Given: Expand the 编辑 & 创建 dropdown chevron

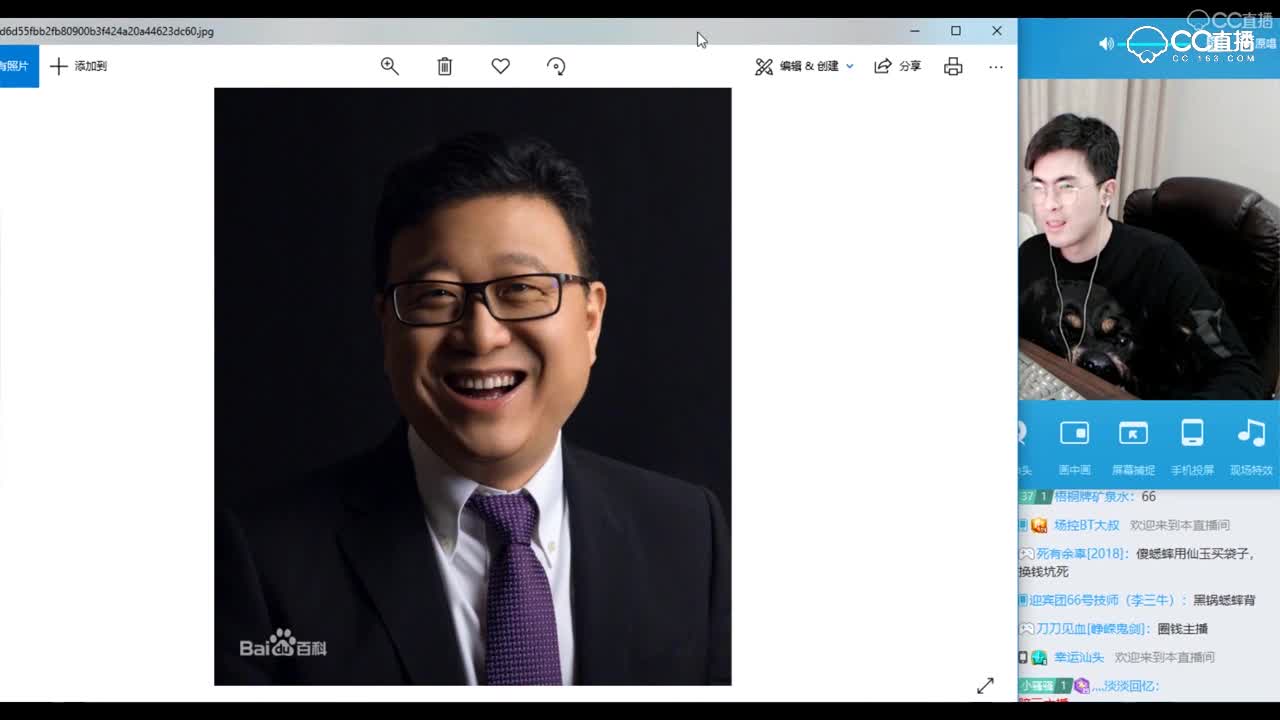Looking at the screenshot, I should click(849, 66).
